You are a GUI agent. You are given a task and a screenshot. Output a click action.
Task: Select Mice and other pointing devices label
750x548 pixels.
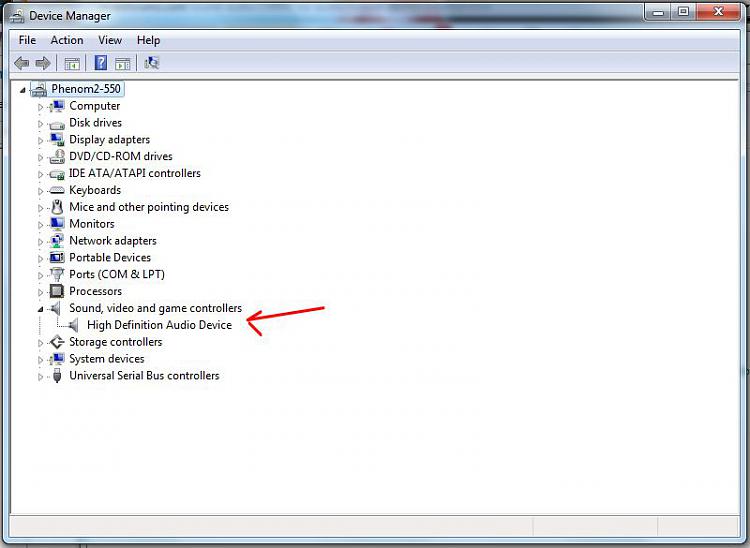coord(149,207)
